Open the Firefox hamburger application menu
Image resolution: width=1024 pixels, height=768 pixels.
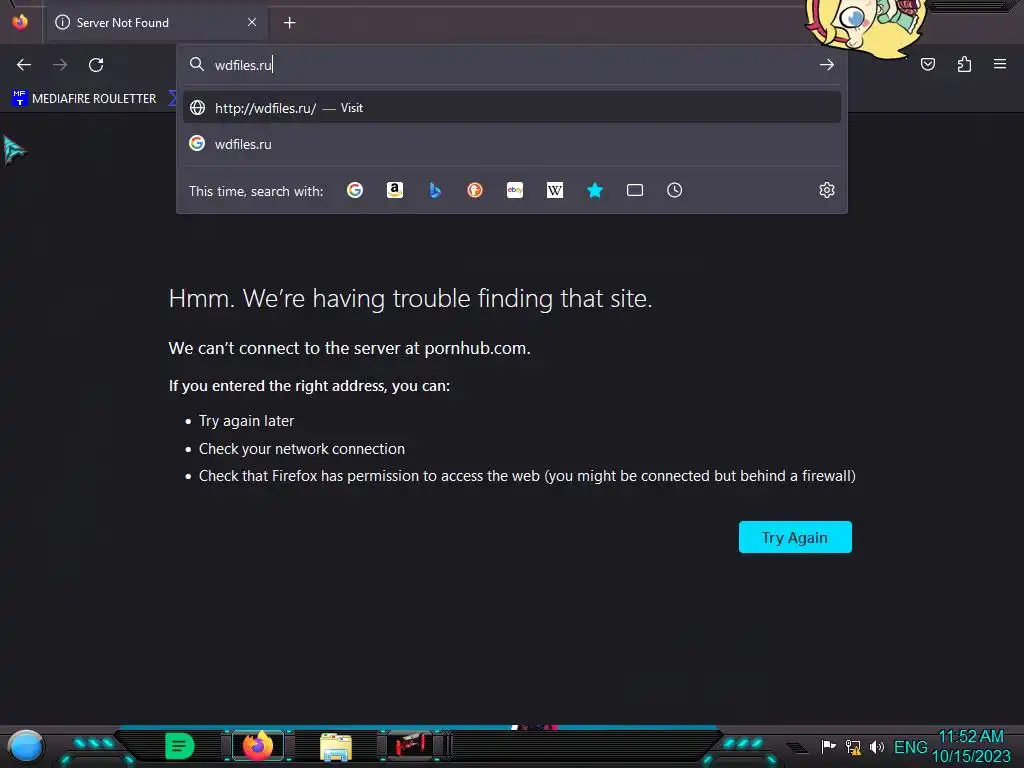point(1000,64)
